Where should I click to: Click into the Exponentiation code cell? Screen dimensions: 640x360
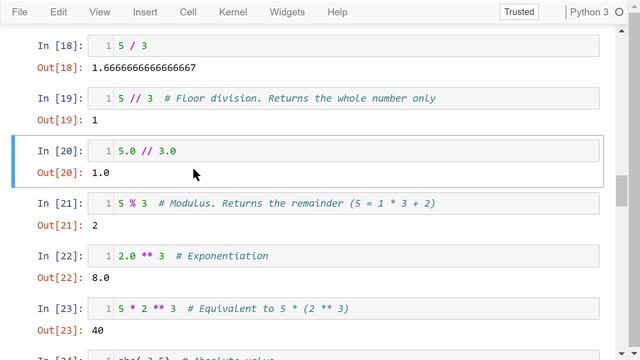point(343,256)
